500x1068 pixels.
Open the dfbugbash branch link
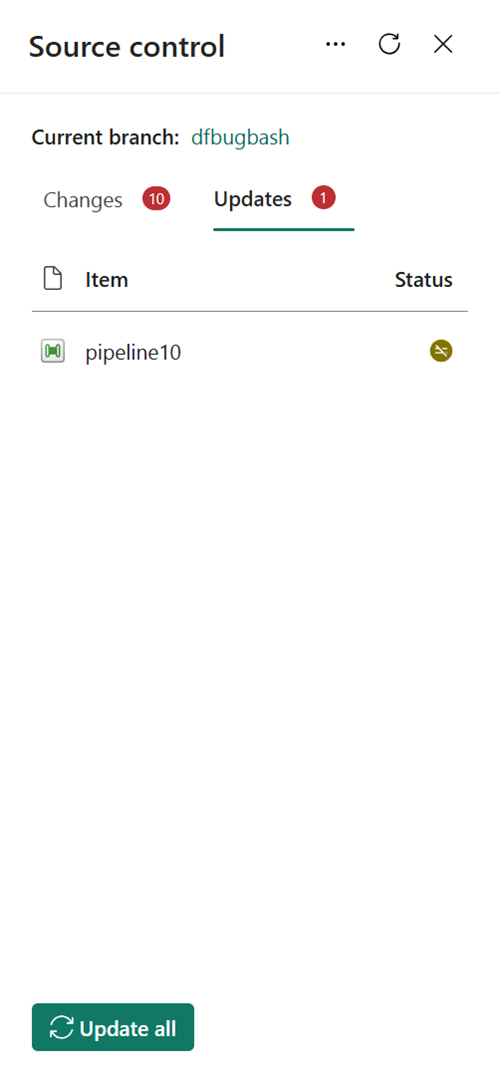pos(240,138)
